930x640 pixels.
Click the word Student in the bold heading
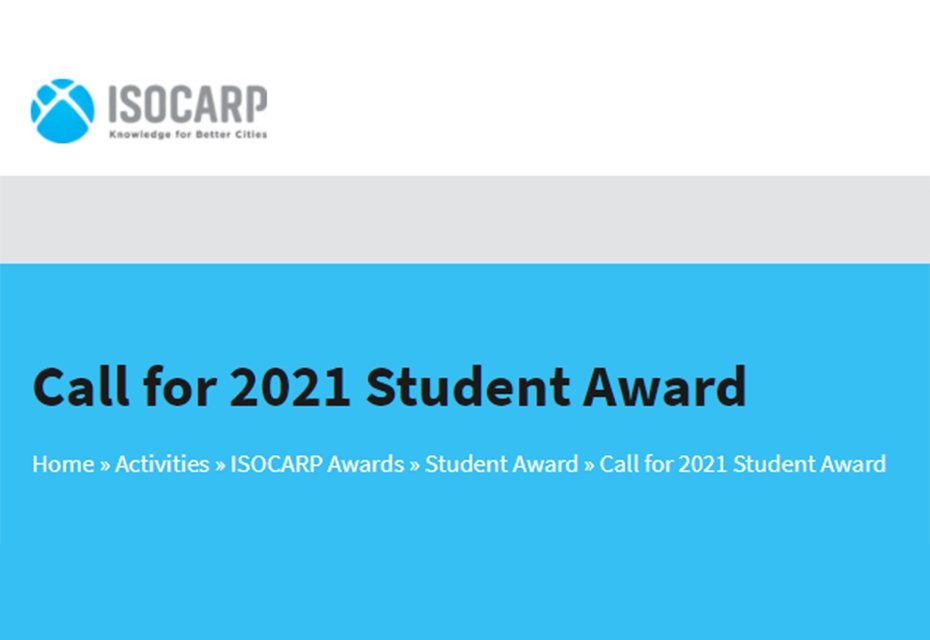tap(468, 387)
